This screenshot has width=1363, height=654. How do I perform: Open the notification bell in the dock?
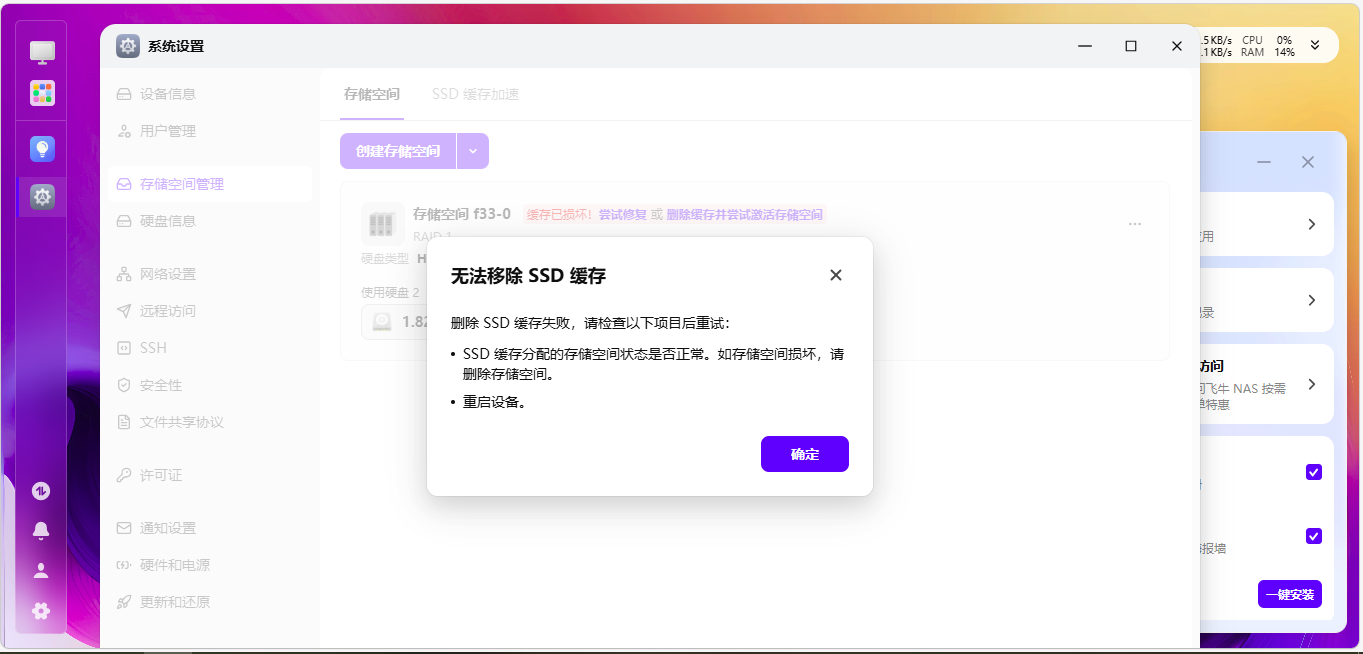[41, 530]
